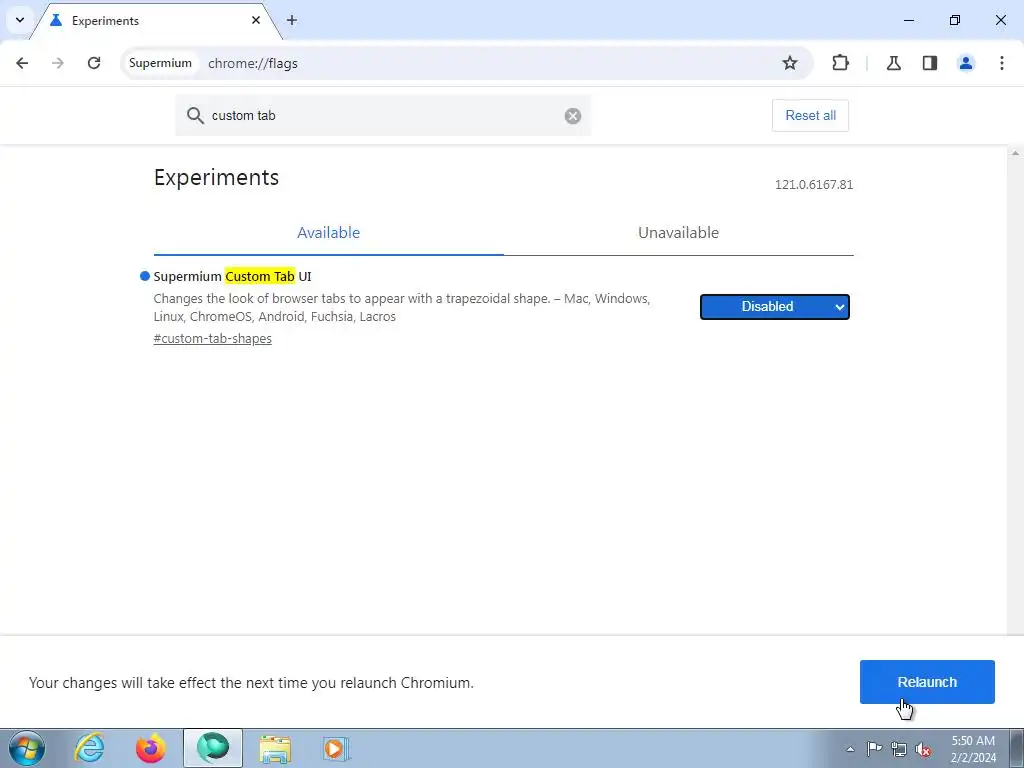Follow the #custom-tab-shapes link

(x=212, y=338)
